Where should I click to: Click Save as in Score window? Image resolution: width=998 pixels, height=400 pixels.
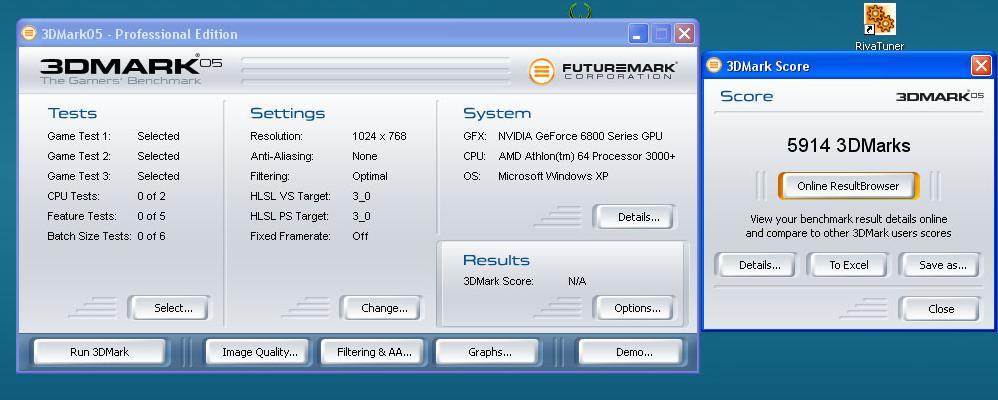[x=941, y=265]
